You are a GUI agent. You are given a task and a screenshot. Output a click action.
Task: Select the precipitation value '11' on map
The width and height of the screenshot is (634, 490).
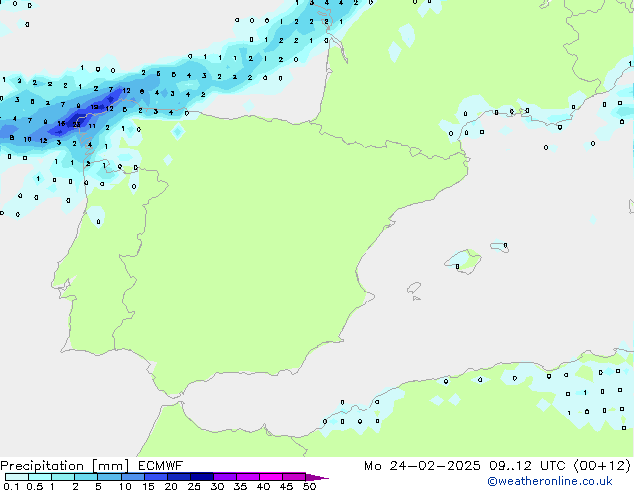pyautogui.click(x=92, y=126)
